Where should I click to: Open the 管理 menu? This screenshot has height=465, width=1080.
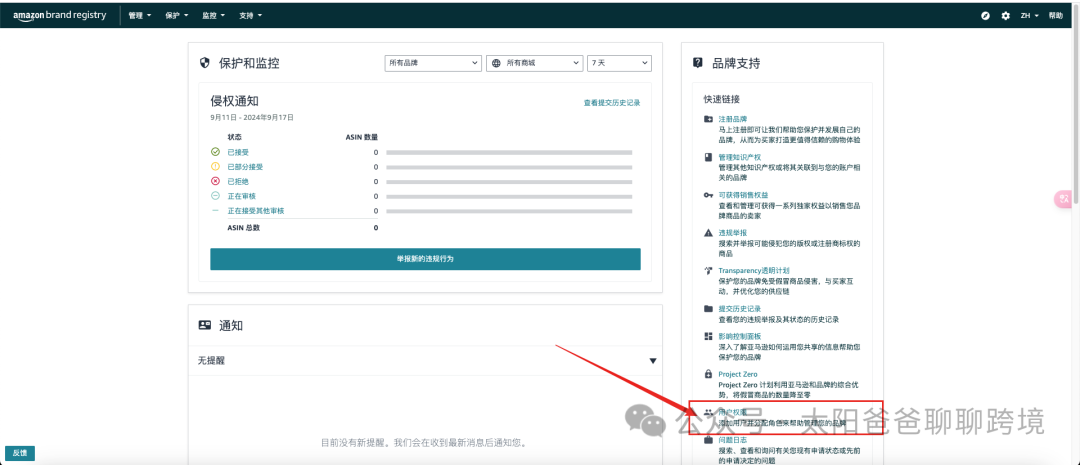pyautogui.click(x=140, y=15)
